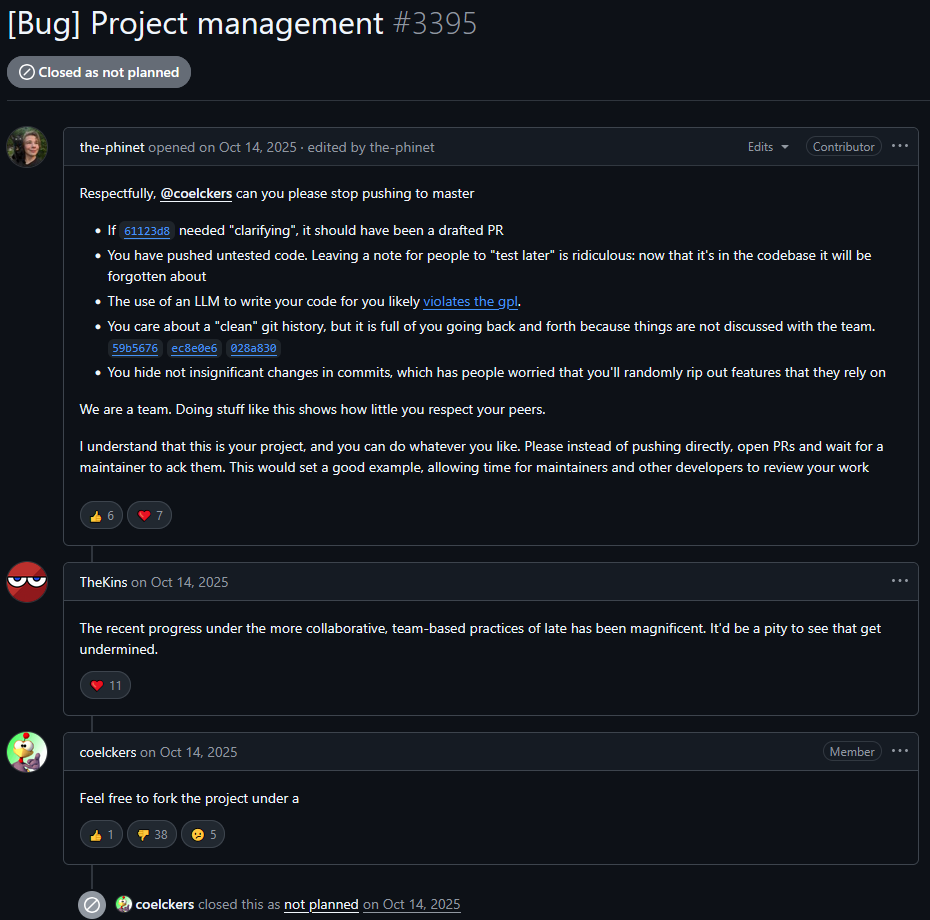Open three-dot menu on coelckers' comment
Image resolution: width=930 pixels, height=920 pixels.
pos(900,751)
